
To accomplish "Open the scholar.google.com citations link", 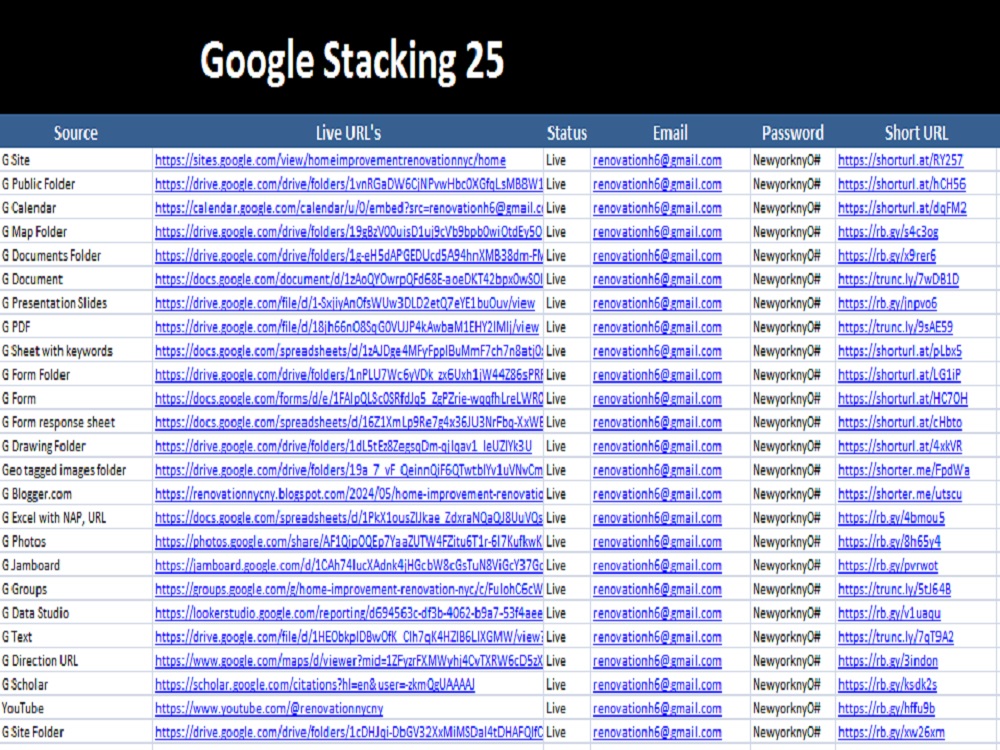I will pos(315,684).
